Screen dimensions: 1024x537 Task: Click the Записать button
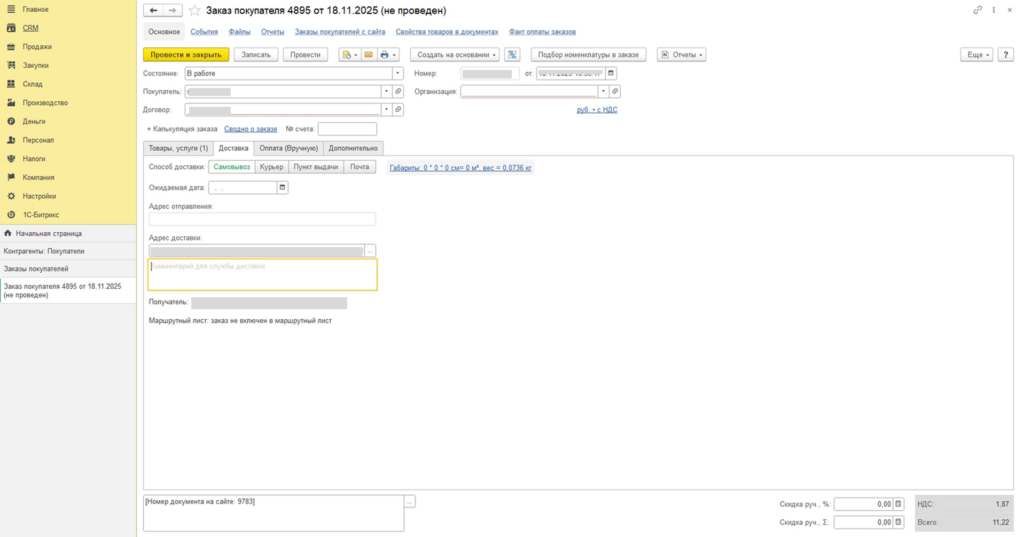256,55
